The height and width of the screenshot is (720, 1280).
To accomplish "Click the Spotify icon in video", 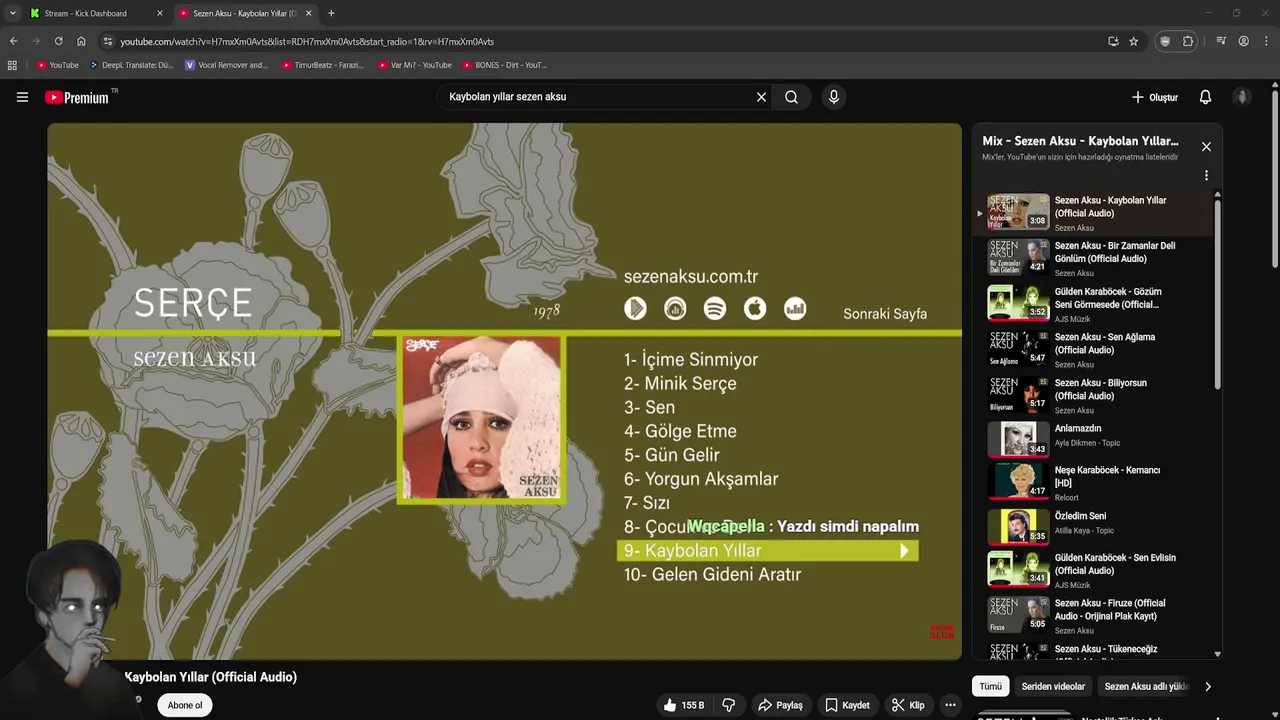I will pos(715,308).
